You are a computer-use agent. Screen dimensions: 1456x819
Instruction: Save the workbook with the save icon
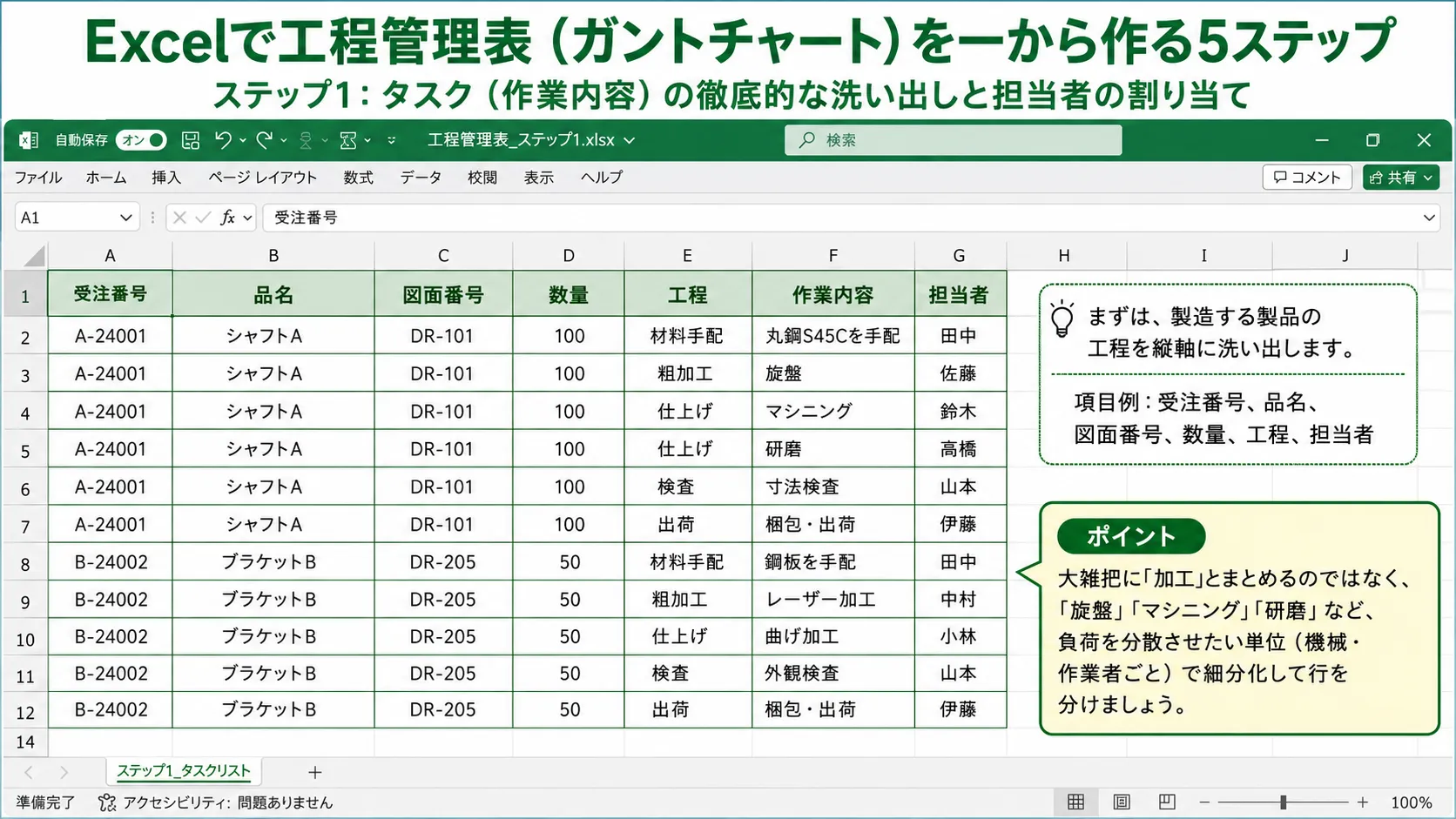191,140
